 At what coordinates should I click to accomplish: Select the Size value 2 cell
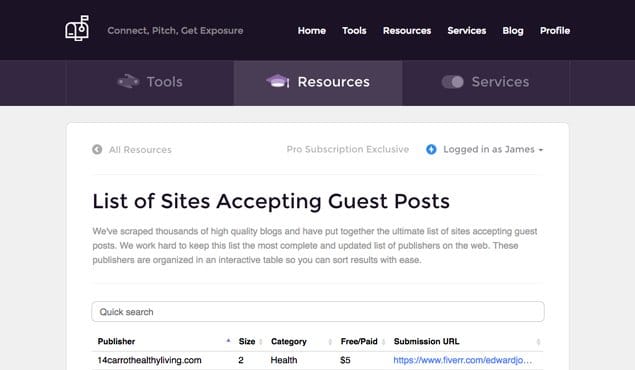(x=241, y=360)
